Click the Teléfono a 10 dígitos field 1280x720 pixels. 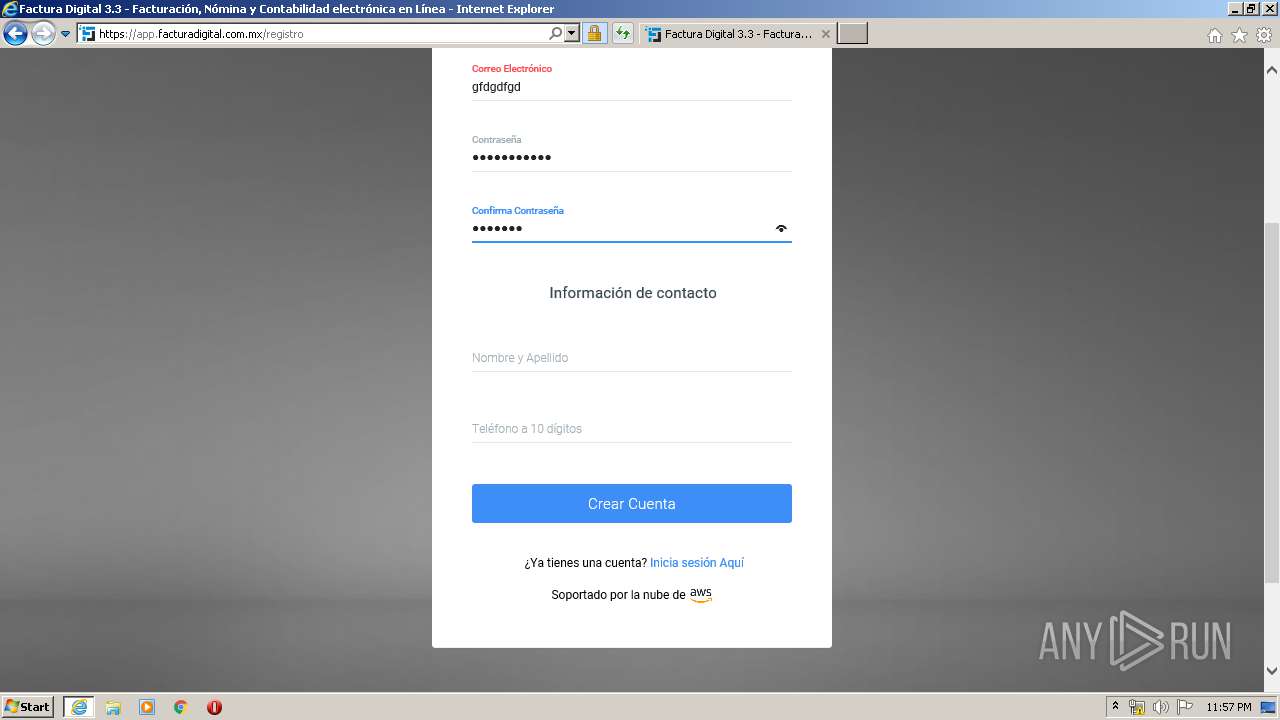point(632,429)
